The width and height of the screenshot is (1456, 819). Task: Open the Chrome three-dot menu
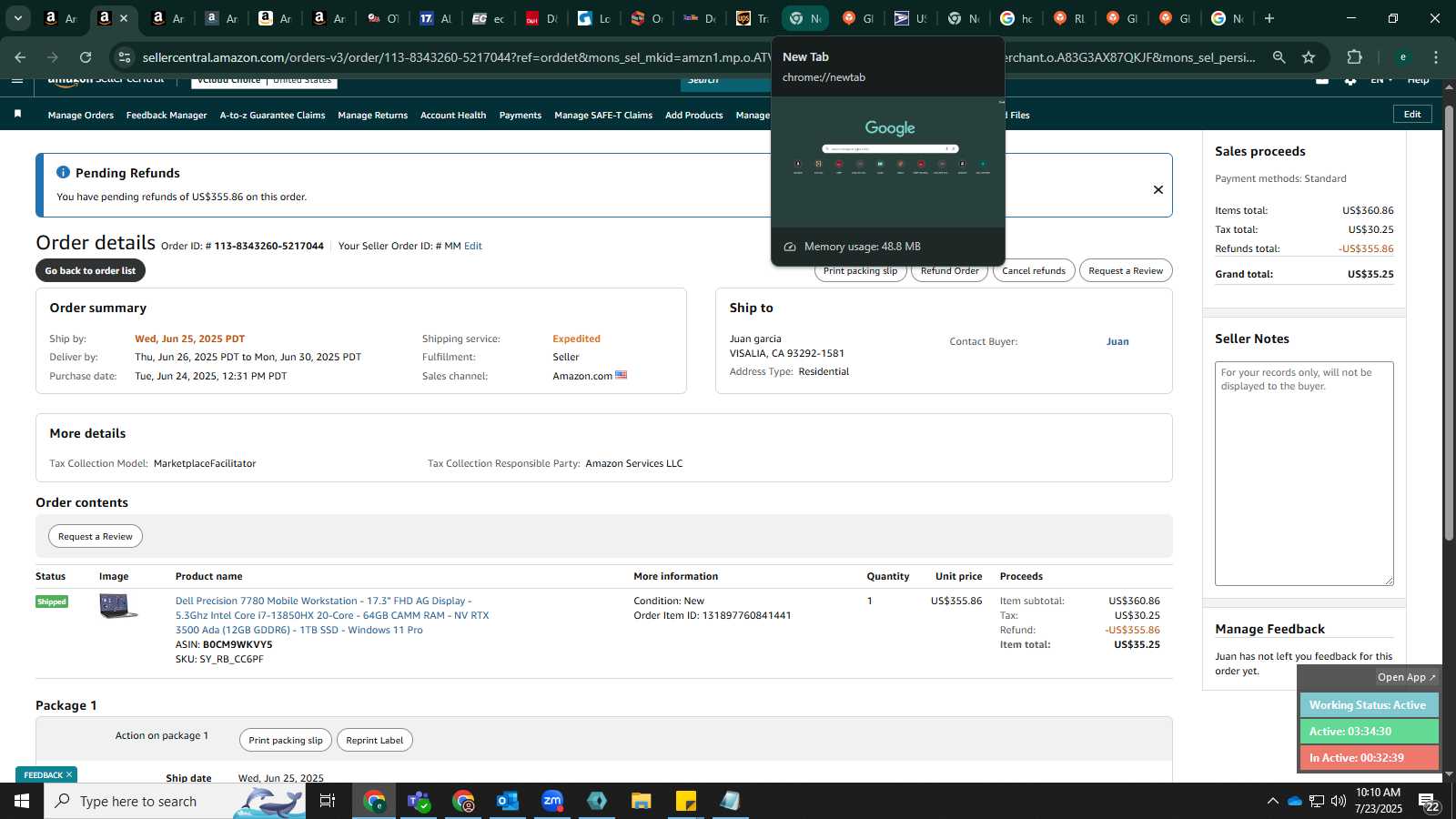point(1436,57)
